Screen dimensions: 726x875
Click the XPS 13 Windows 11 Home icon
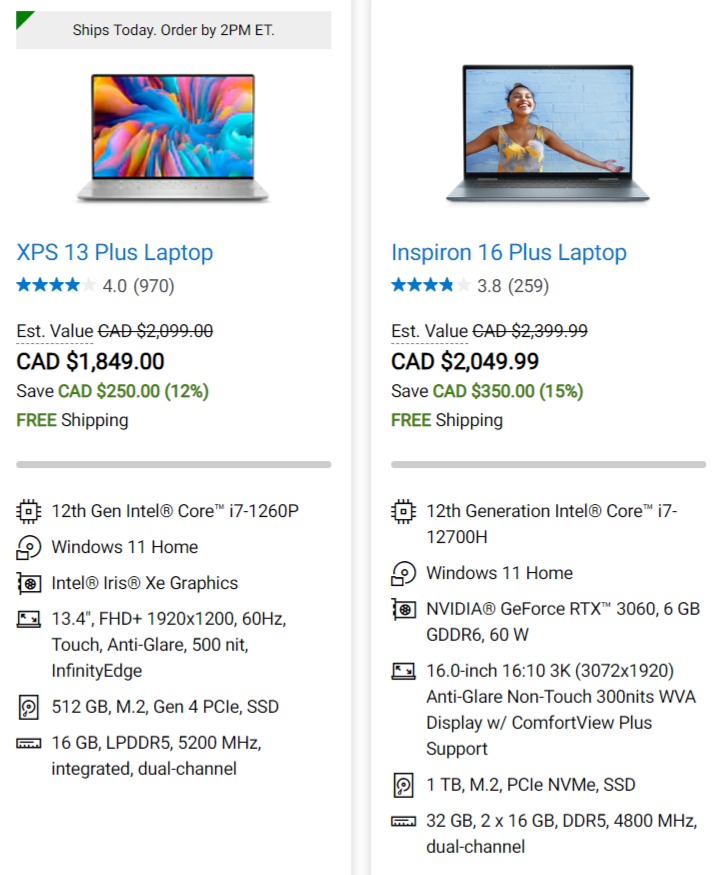(x=28, y=547)
